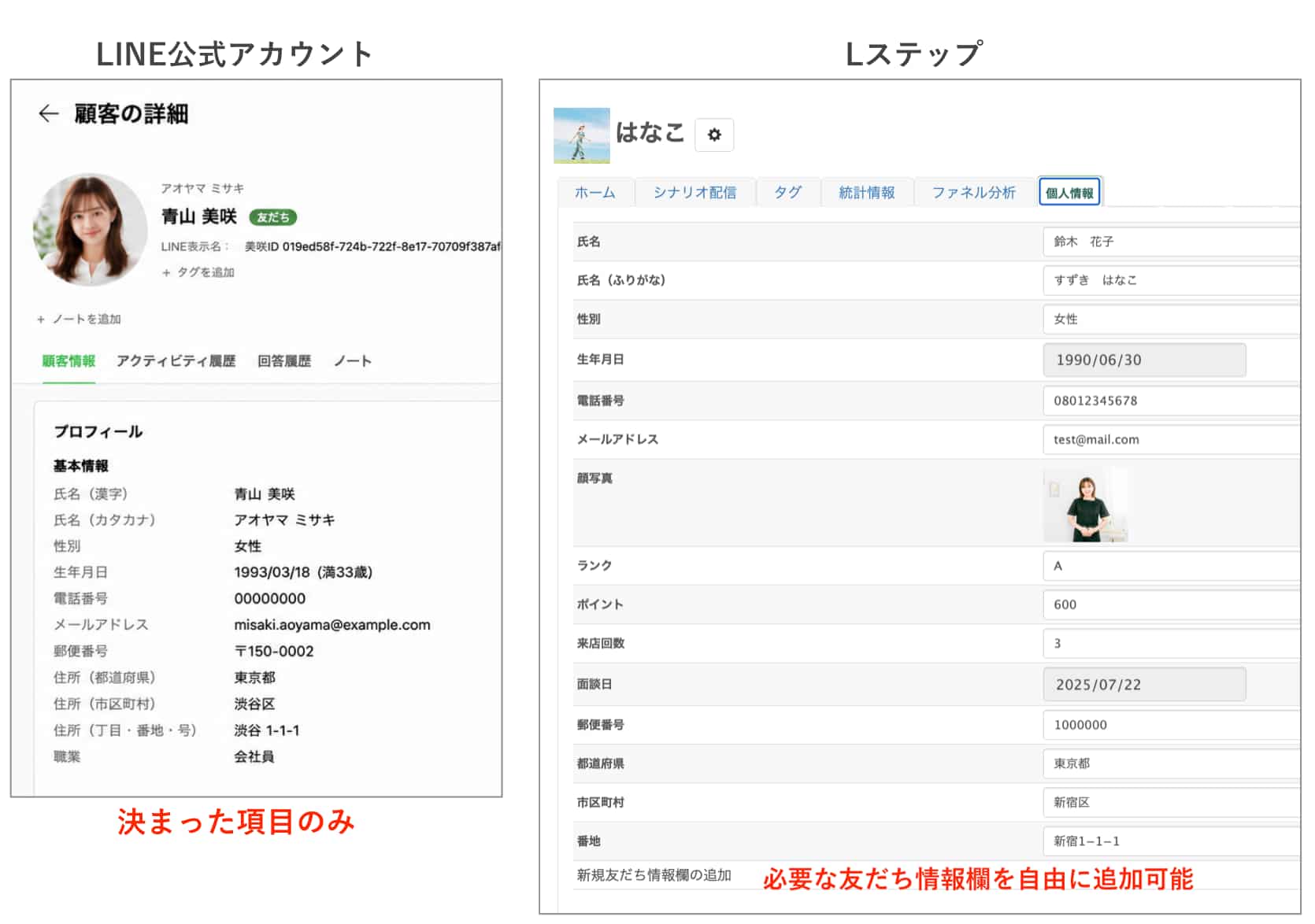Click the 友だち badge beside 青山 美咲
The width and height of the screenshot is (1315, 924).
[x=273, y=217]
